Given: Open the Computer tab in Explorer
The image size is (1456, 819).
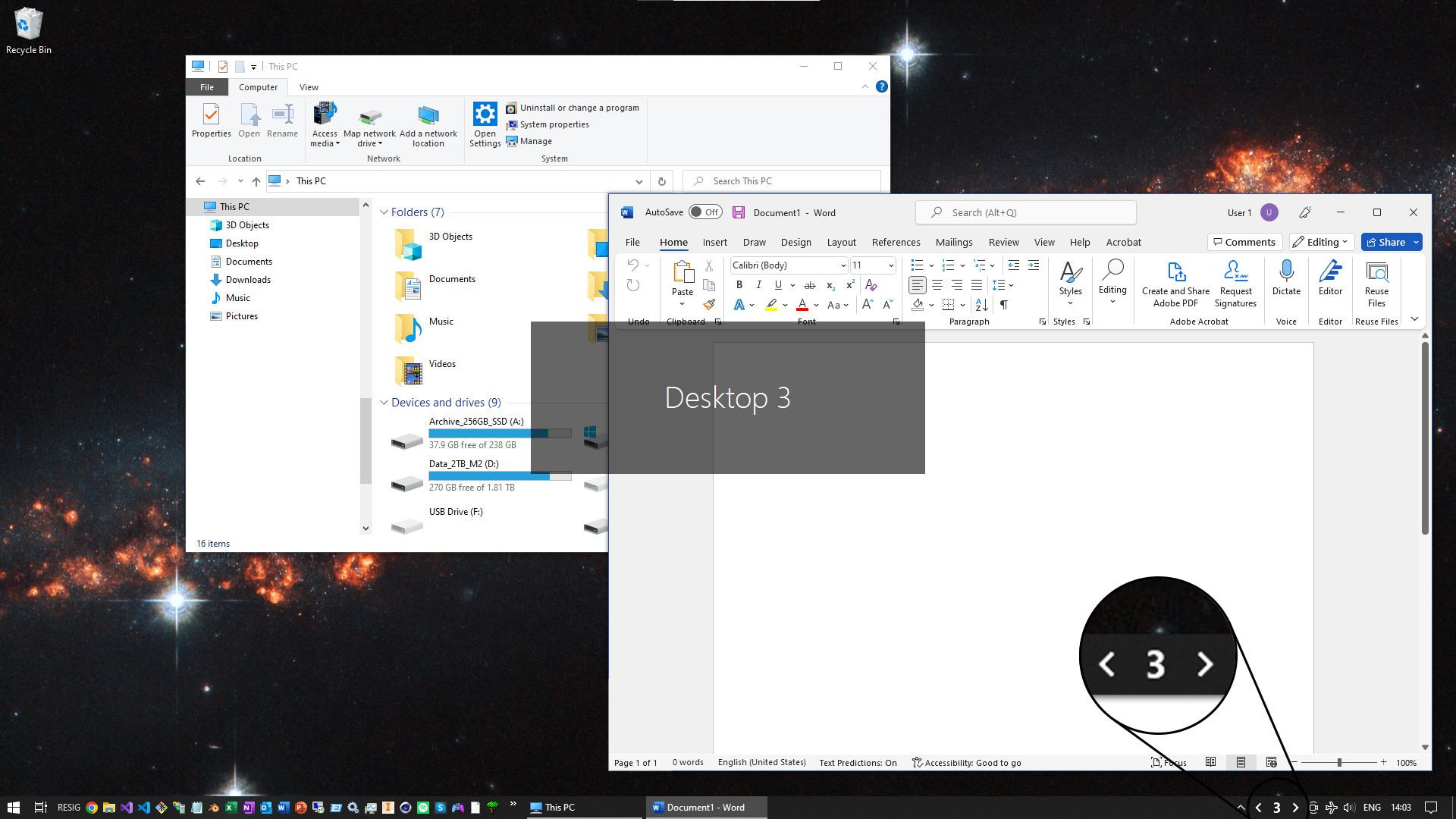Looking at the screenshot, I should [258, 86].
